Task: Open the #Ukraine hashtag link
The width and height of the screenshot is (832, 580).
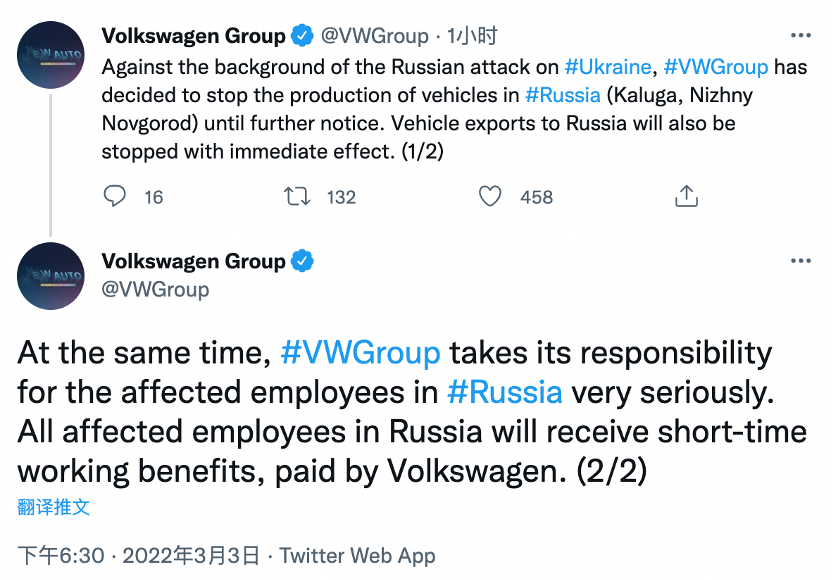Action: (x=607, y=68)
